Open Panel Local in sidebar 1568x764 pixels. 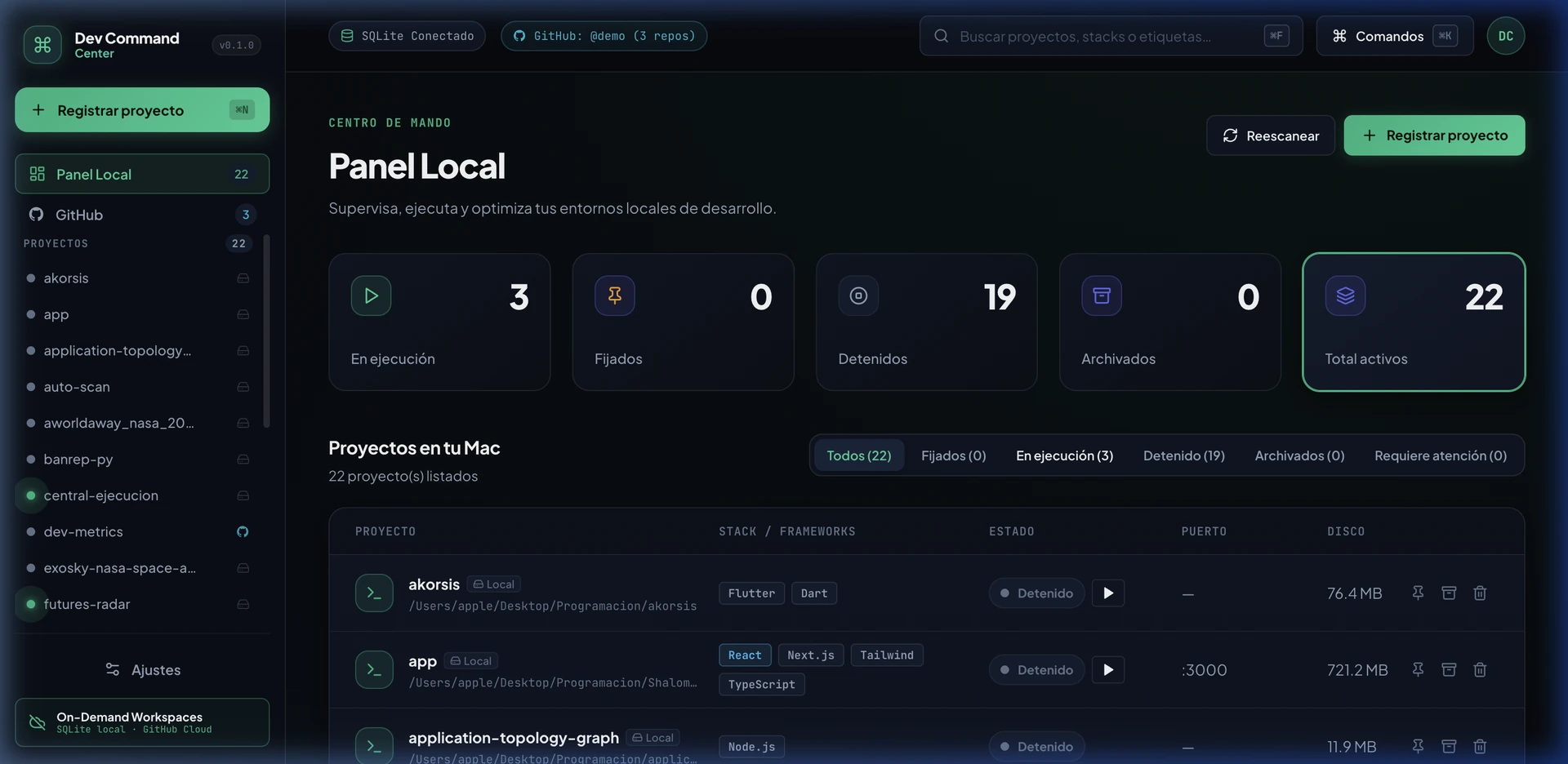pos(142,174)
